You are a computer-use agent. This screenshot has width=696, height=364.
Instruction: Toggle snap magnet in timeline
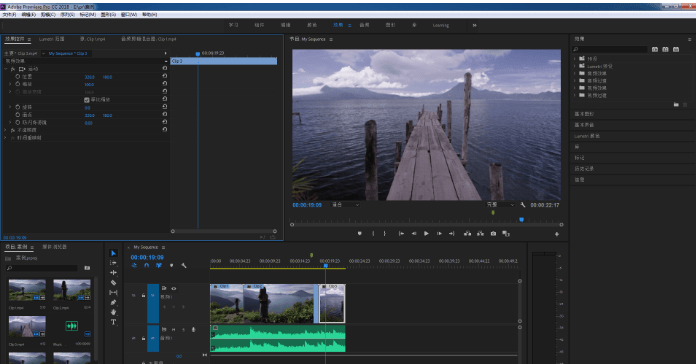pos(146,265)
